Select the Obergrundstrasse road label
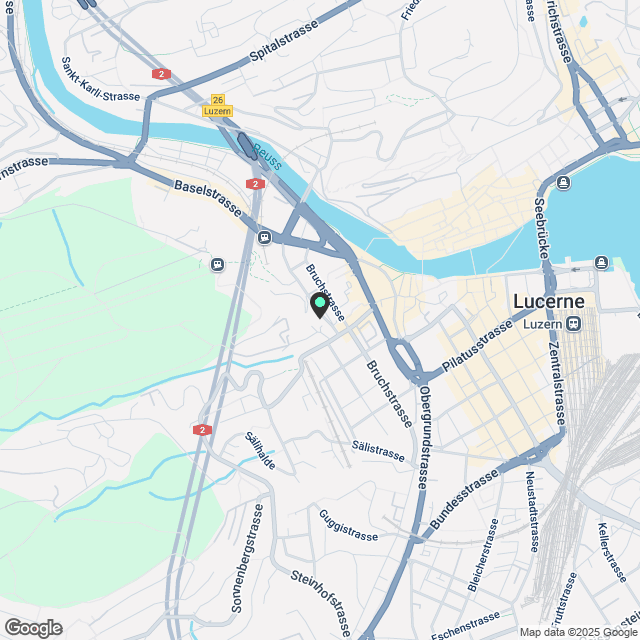 [424, 437]
